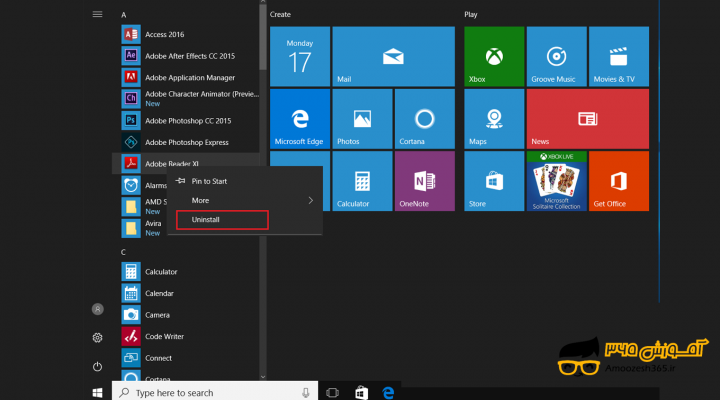Click the scrollbar down arrow in app list
720x400 pixels.
[263, 377]
